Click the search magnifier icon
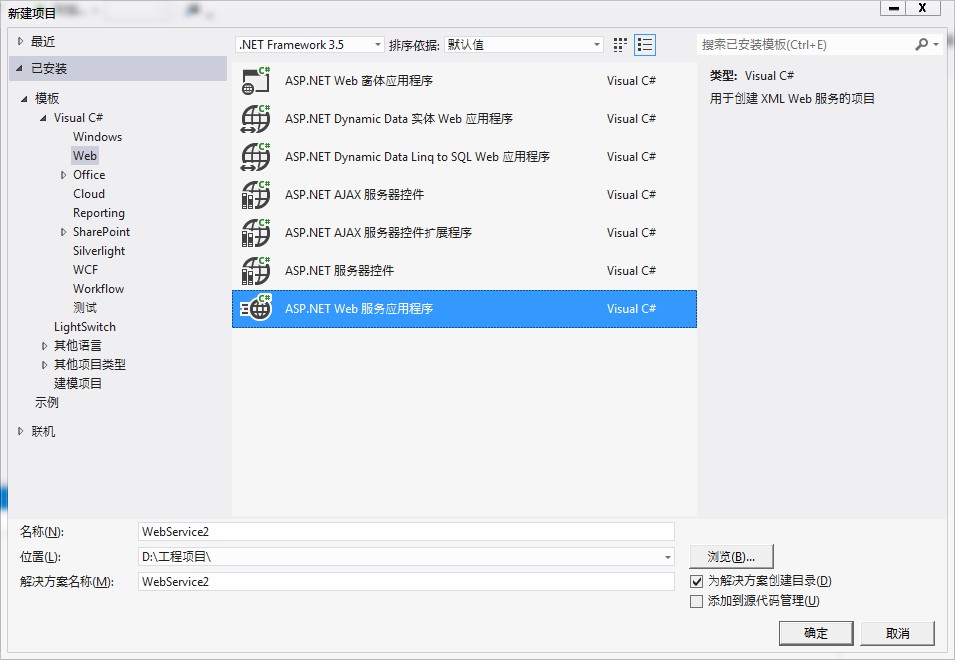The image size is (955, 660). tap(922, 44)
